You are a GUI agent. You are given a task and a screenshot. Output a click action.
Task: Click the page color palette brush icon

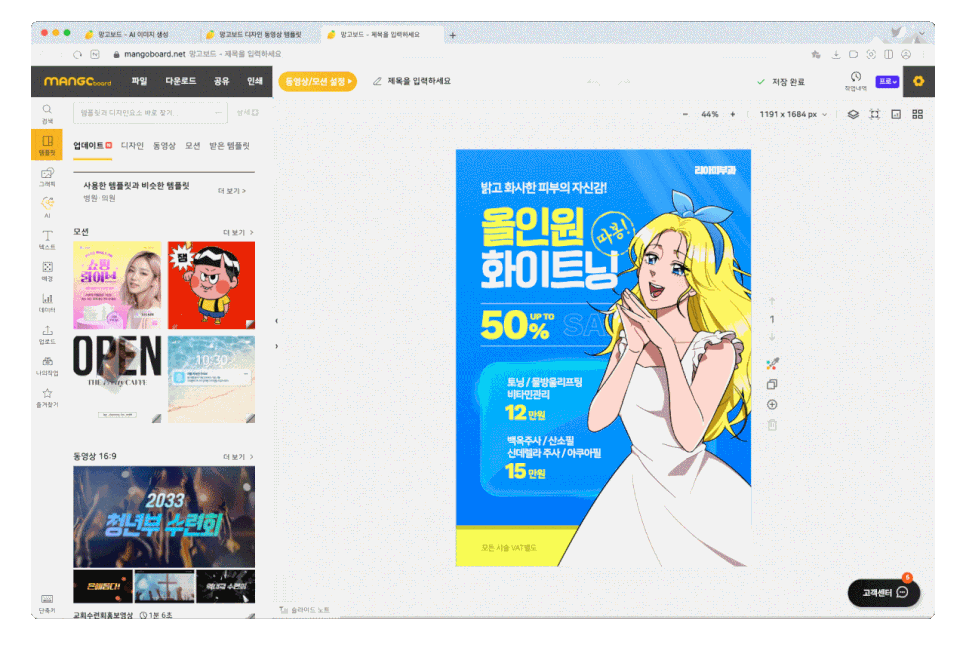click(772, 364)
